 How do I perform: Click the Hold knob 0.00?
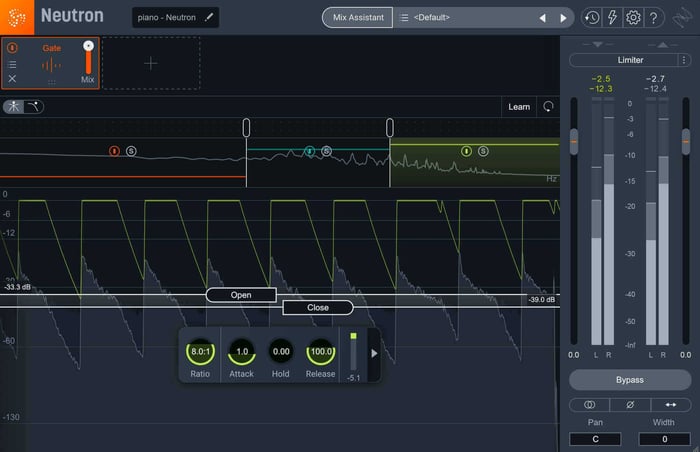[281, 352]
